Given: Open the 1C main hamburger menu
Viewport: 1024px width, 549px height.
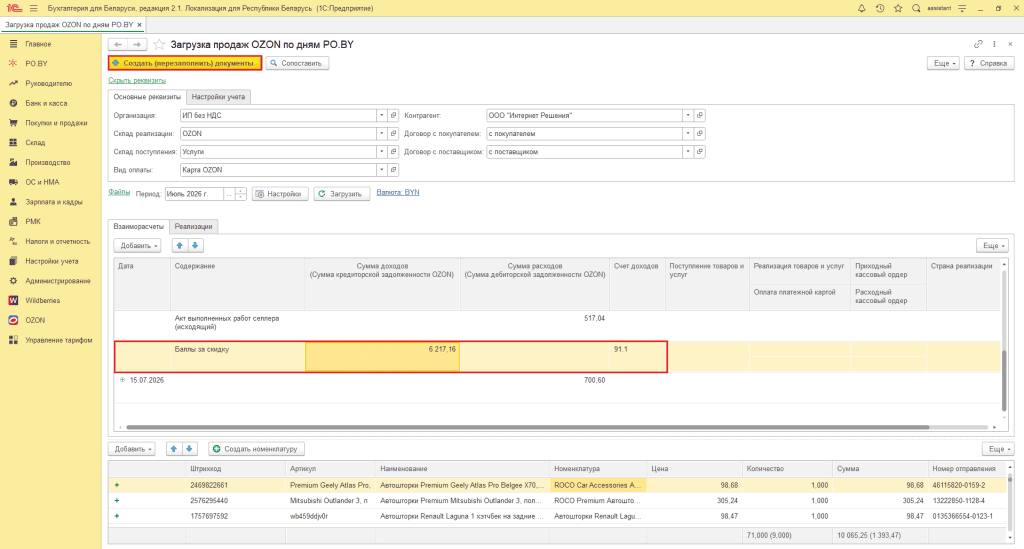Looking at the screenshot, I should click(x=33, y=8).
